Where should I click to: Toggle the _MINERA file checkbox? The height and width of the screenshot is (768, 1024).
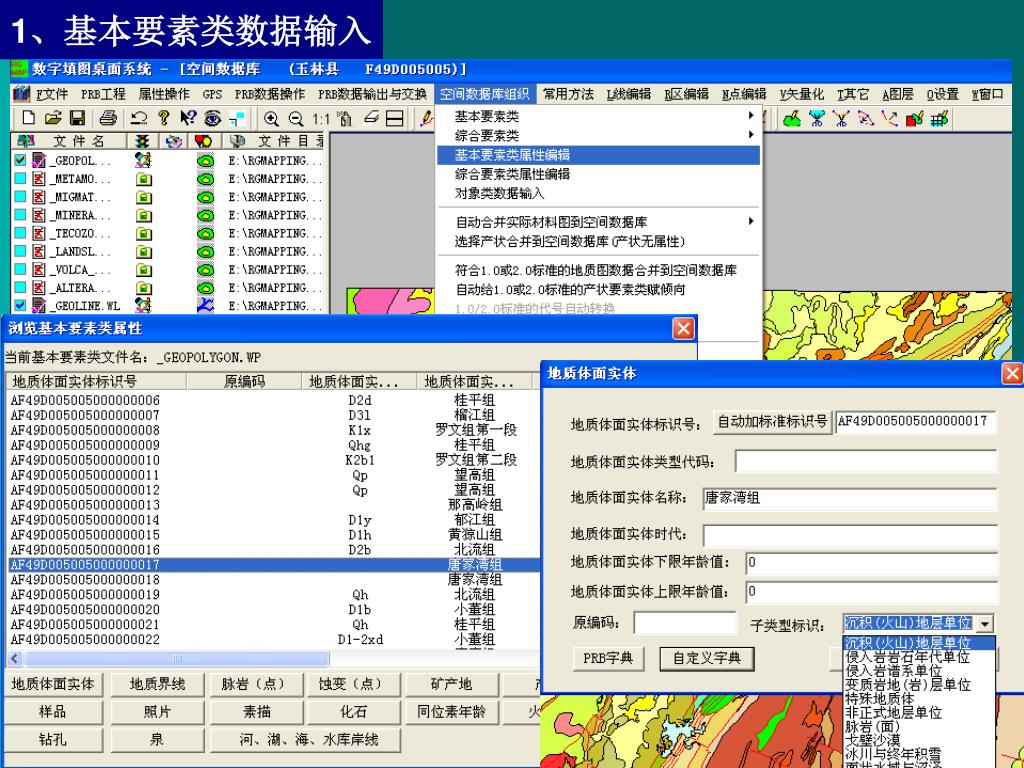pos(20,215)
